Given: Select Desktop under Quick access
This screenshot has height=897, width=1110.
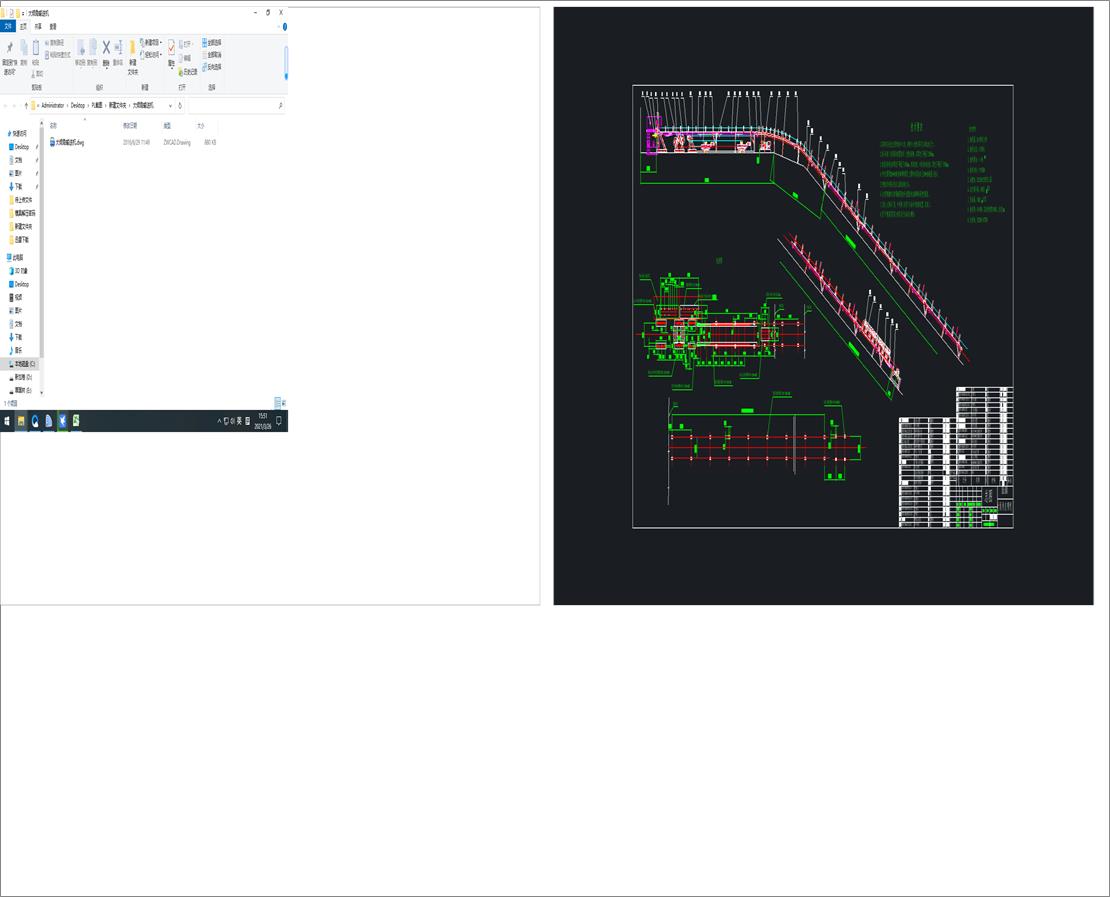Looking at the screenshot, I should (19, 147).
